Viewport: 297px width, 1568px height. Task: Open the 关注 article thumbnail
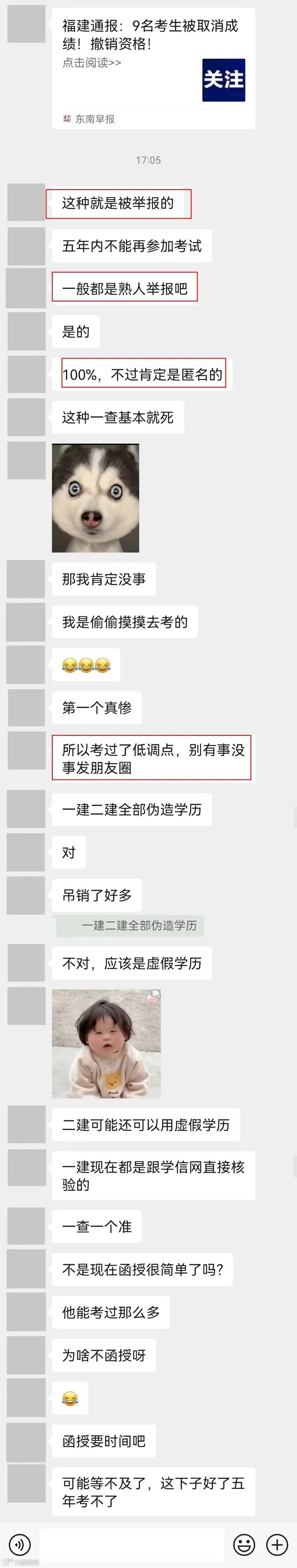click(223, 80)
